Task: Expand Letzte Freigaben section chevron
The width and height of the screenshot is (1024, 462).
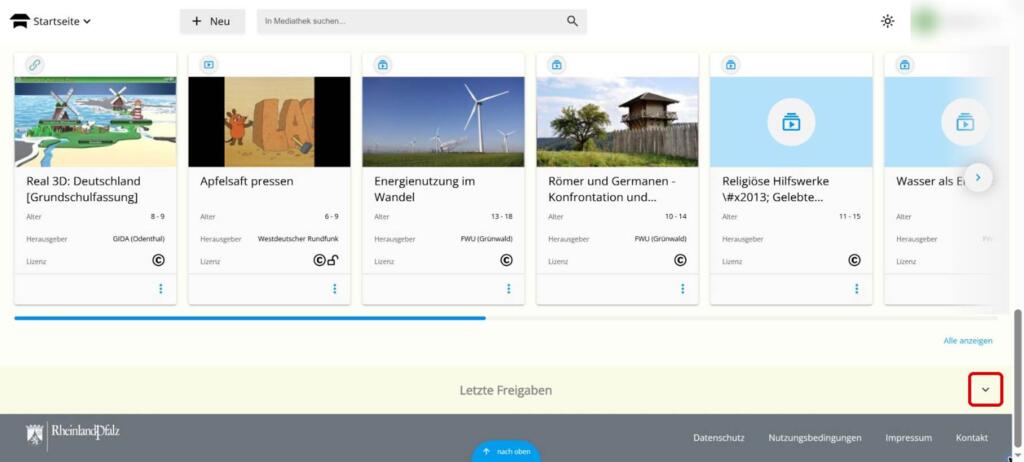Action: coord(985,389)
